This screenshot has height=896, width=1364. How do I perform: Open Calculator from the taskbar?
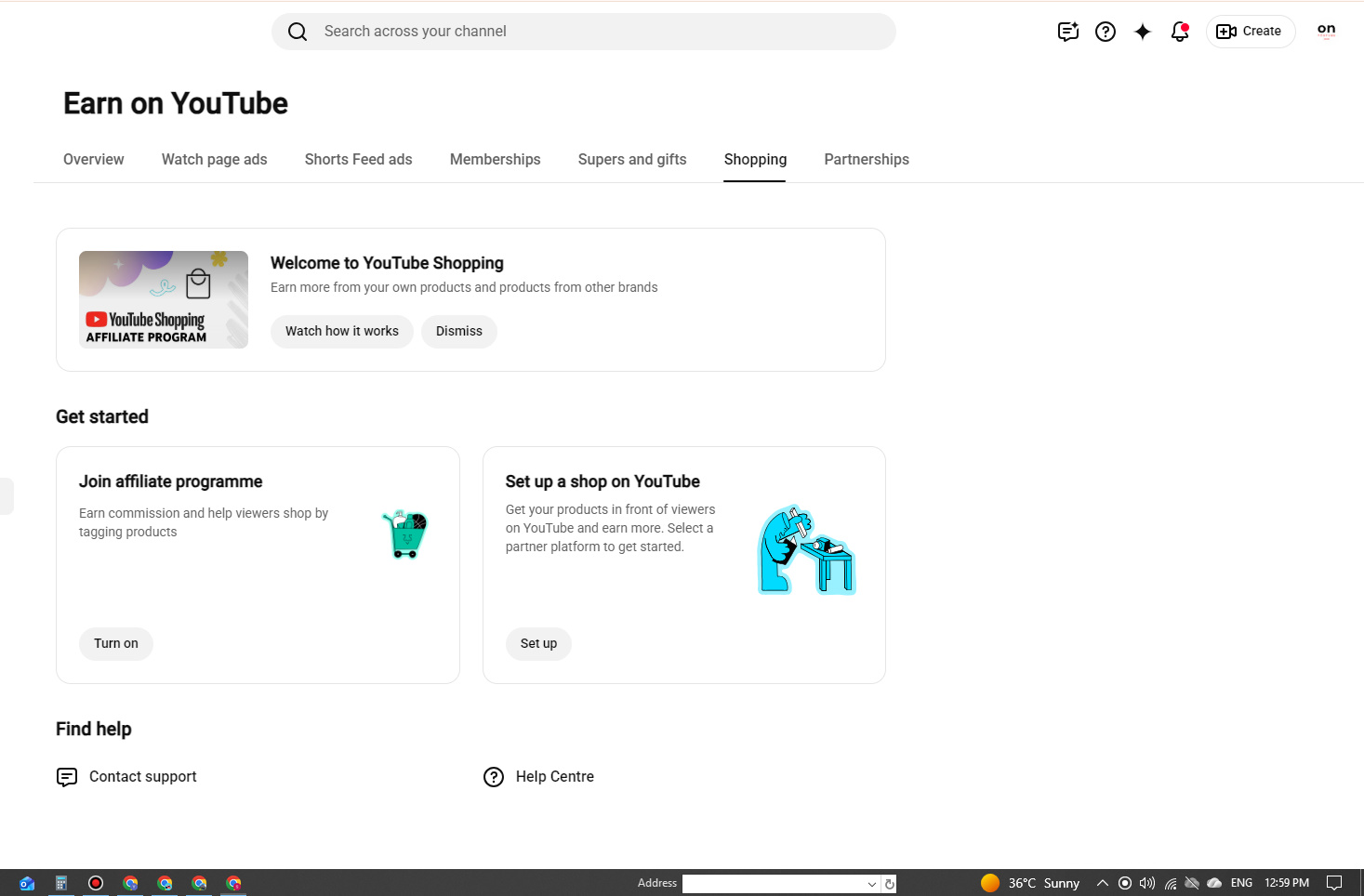click(61, 883)
